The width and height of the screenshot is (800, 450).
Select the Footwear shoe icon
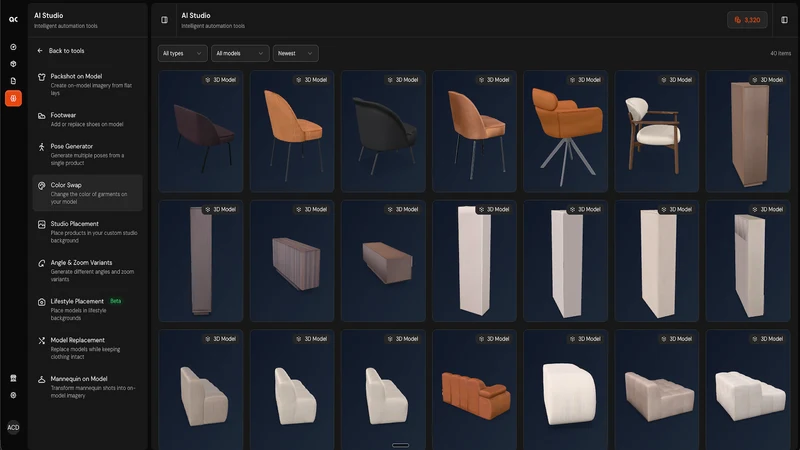(x=42, y=116)
